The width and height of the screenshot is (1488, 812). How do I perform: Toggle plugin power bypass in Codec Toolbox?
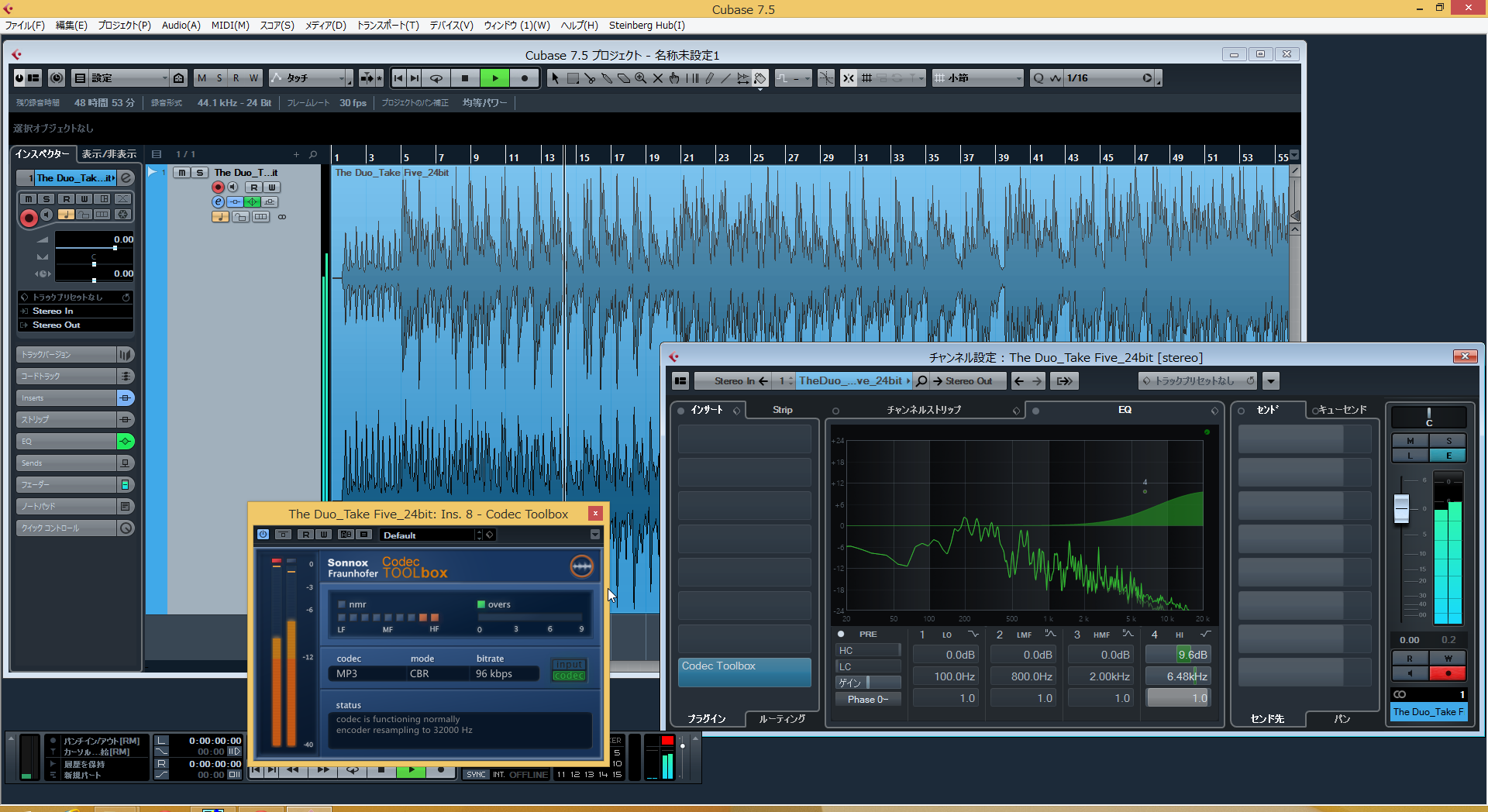[x=263, y=535]
